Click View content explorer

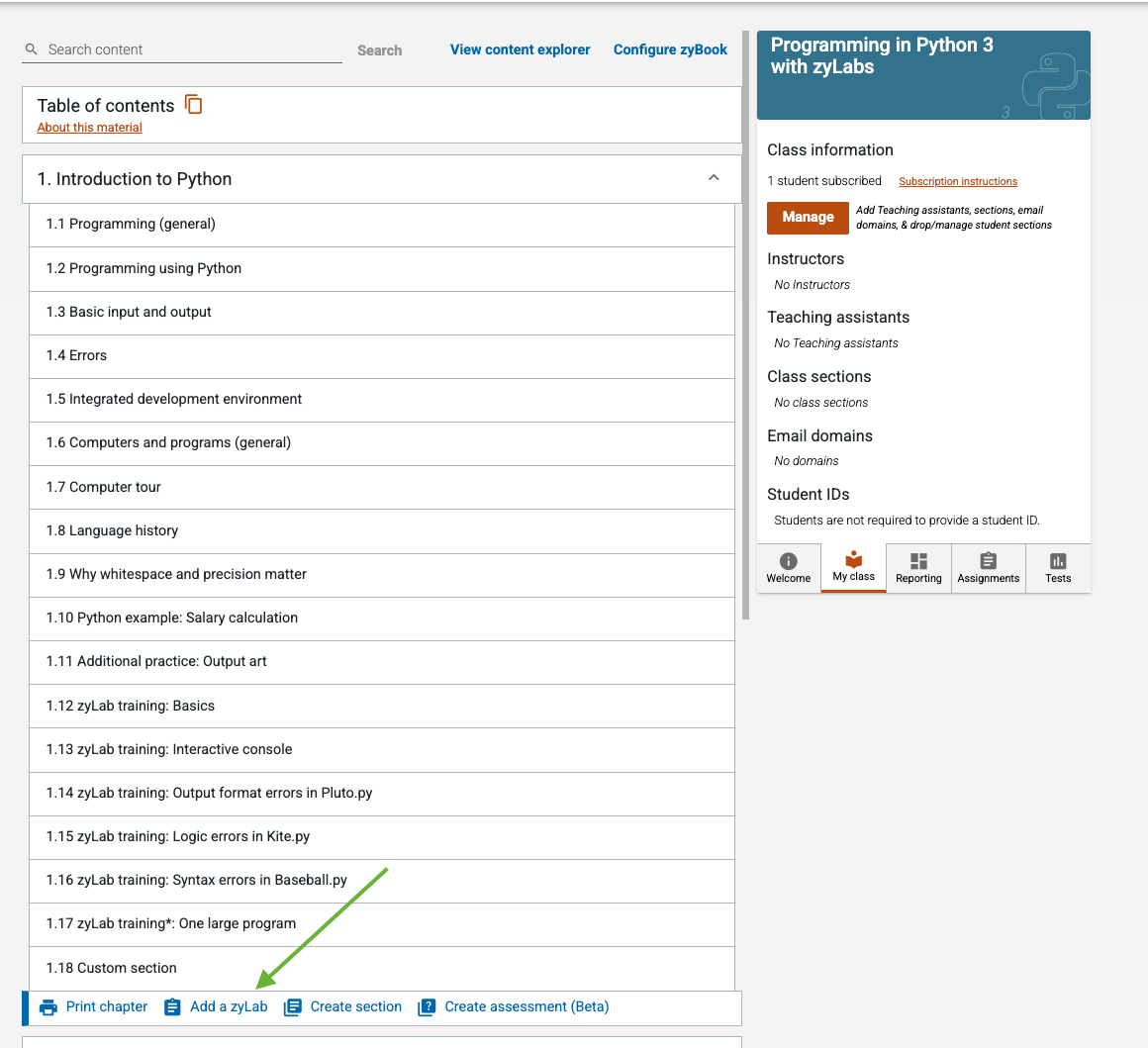[520, 49]
